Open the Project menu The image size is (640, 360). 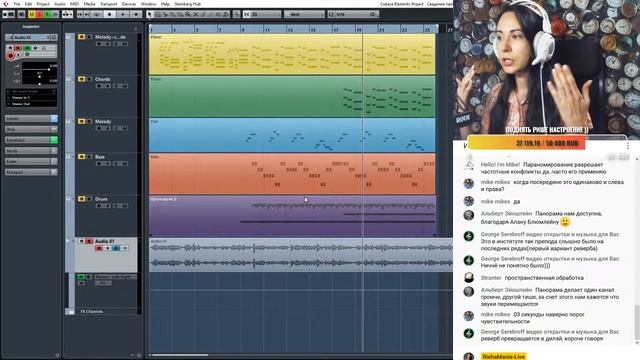43,4
